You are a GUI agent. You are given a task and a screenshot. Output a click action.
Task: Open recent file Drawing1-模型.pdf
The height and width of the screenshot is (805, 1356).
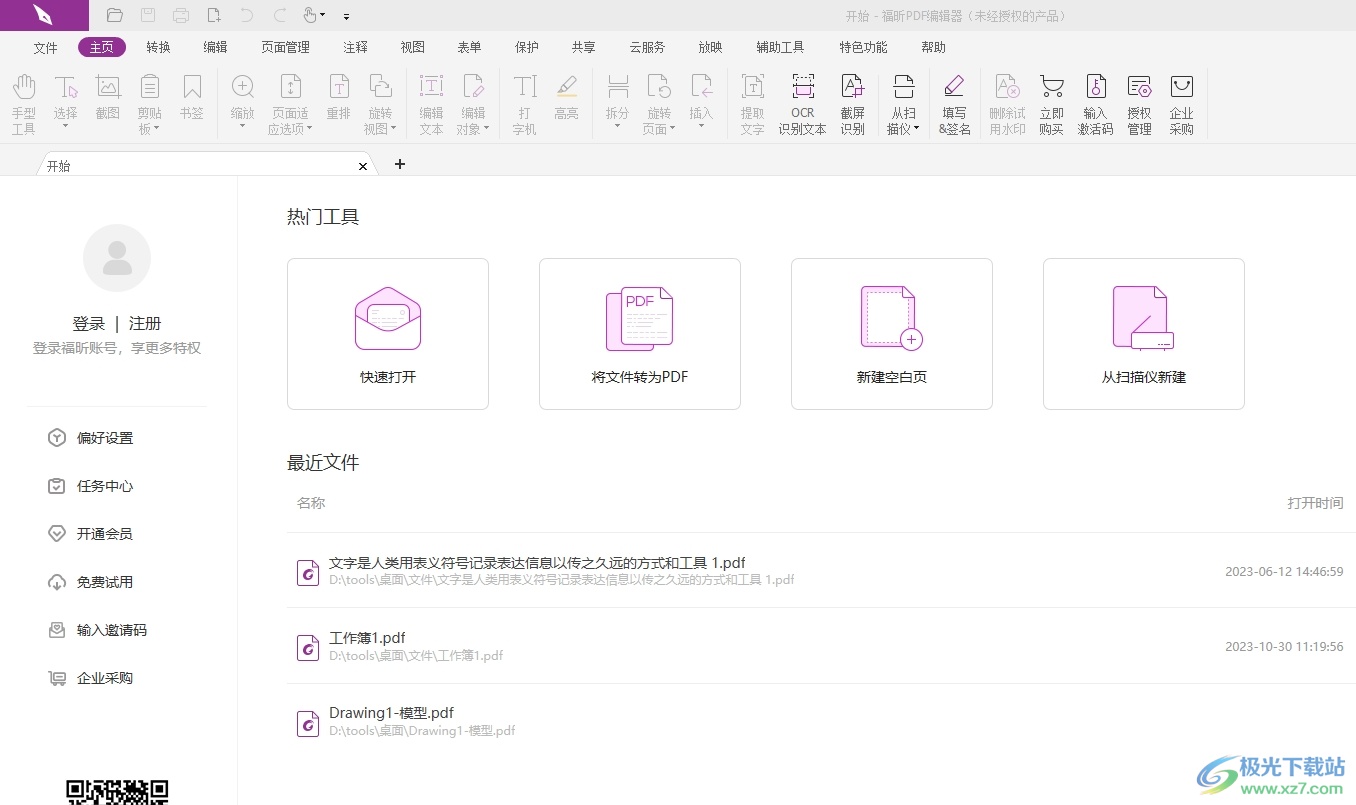pos(820,721)
